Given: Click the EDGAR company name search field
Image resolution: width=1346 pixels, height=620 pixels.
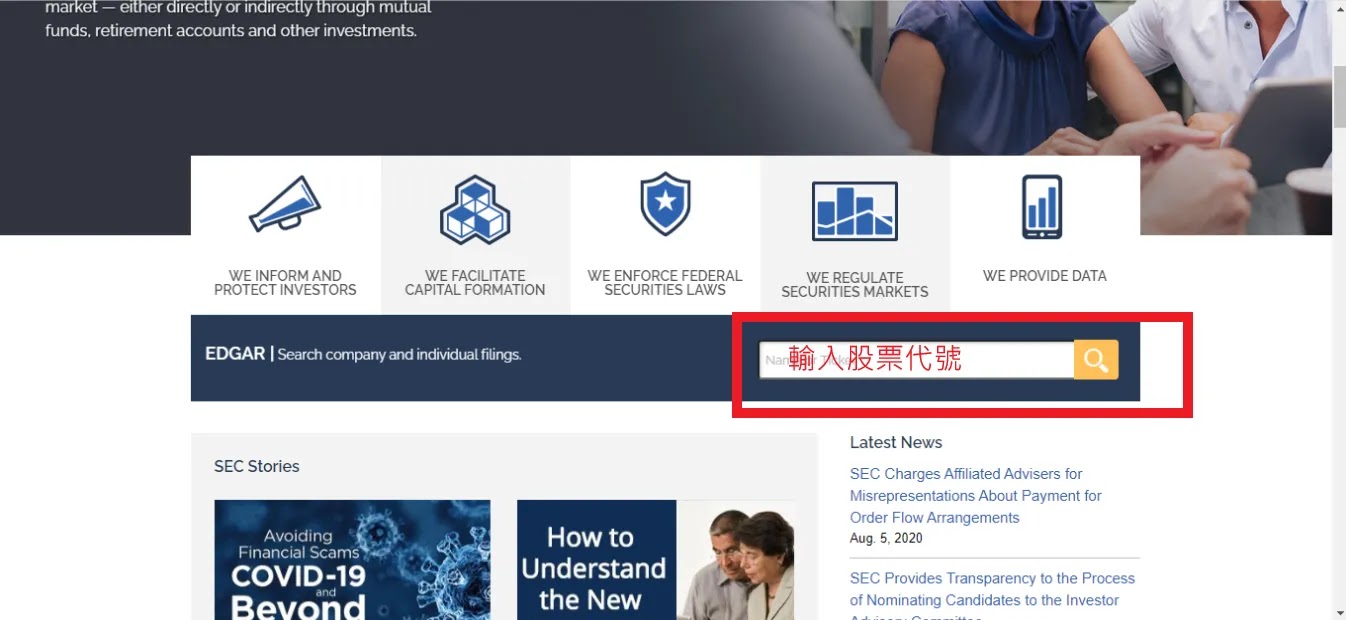Looking at the screenshot, I should 917,360.
